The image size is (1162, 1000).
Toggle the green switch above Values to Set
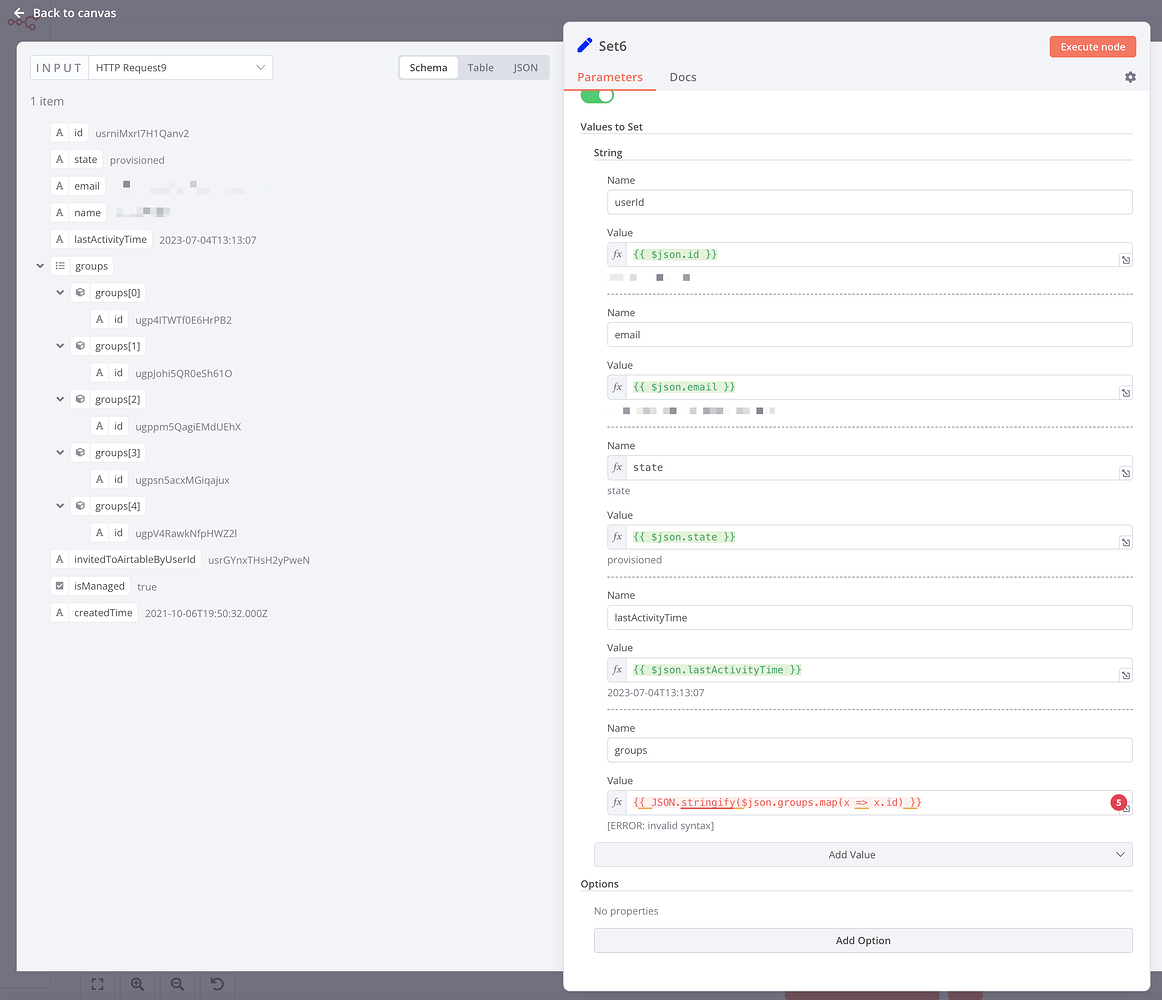[x=597, y=96]
